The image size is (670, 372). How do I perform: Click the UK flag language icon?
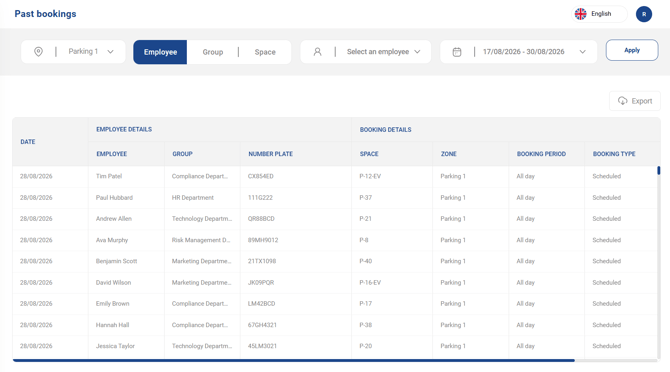pyautogui.click(x=580, y=14)
